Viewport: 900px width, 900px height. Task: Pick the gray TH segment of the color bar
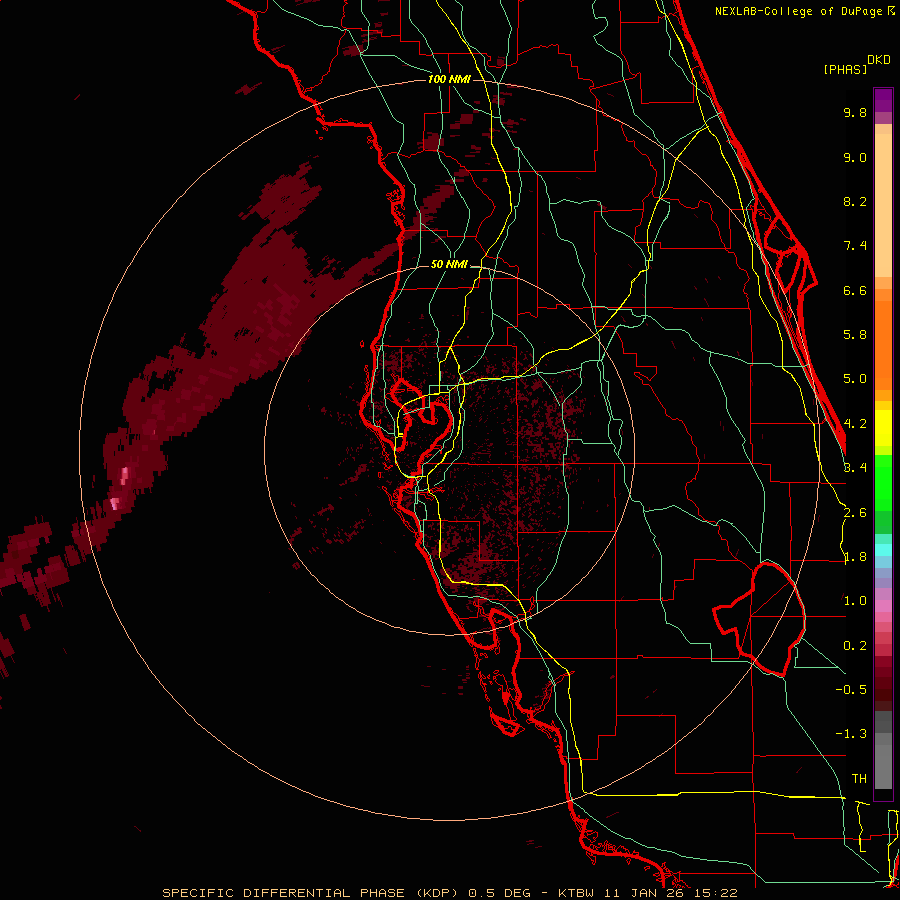click(883, 766)
